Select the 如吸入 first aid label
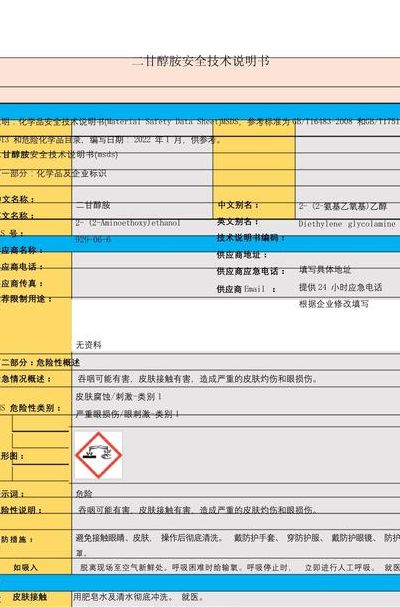The height and width of the screenshot is (607, 400). [x=26, y=568]
